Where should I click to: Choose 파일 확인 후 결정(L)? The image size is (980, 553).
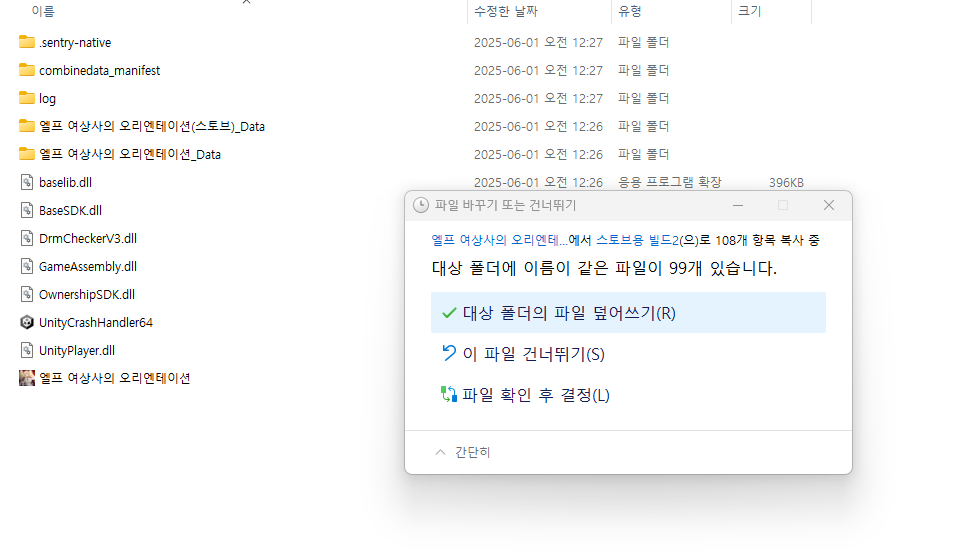point(628,395)
